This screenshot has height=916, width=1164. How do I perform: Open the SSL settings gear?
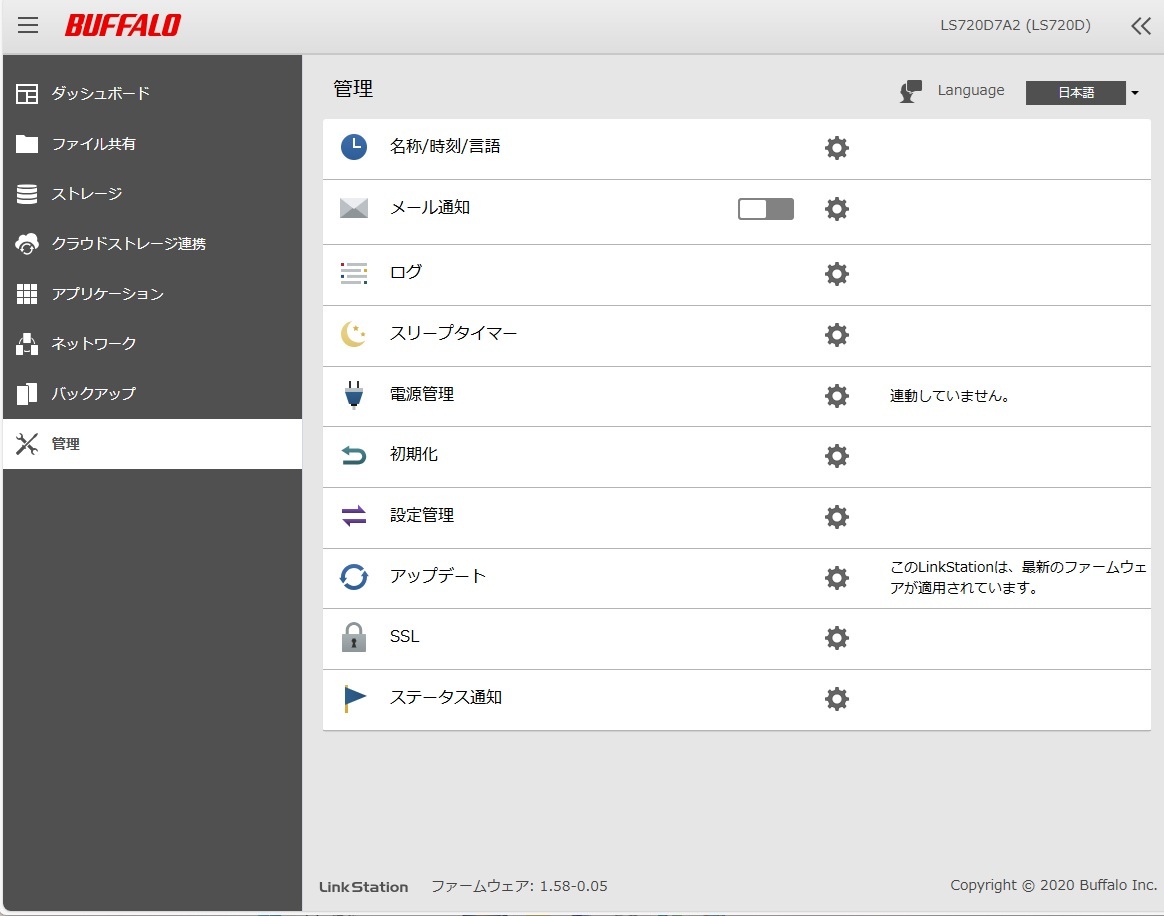[x=836, y=638]
